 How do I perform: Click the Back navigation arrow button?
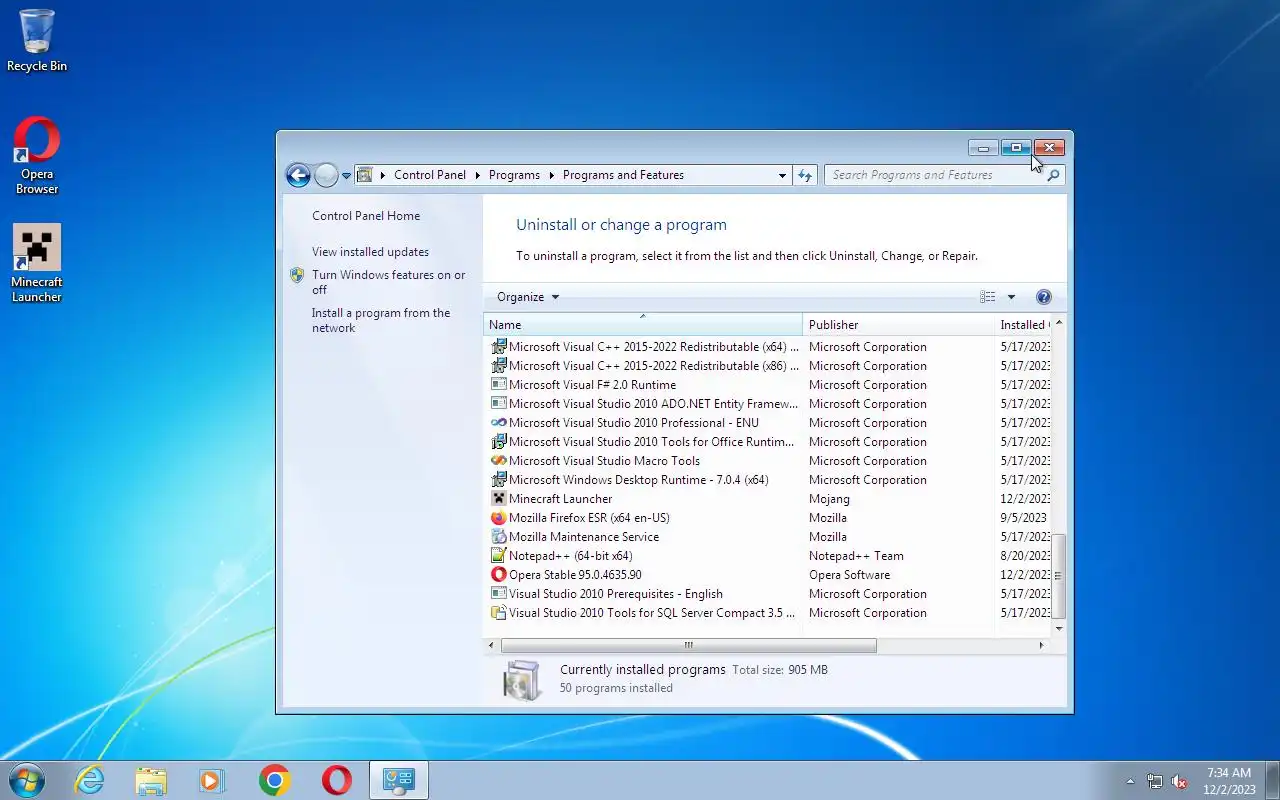298,175
